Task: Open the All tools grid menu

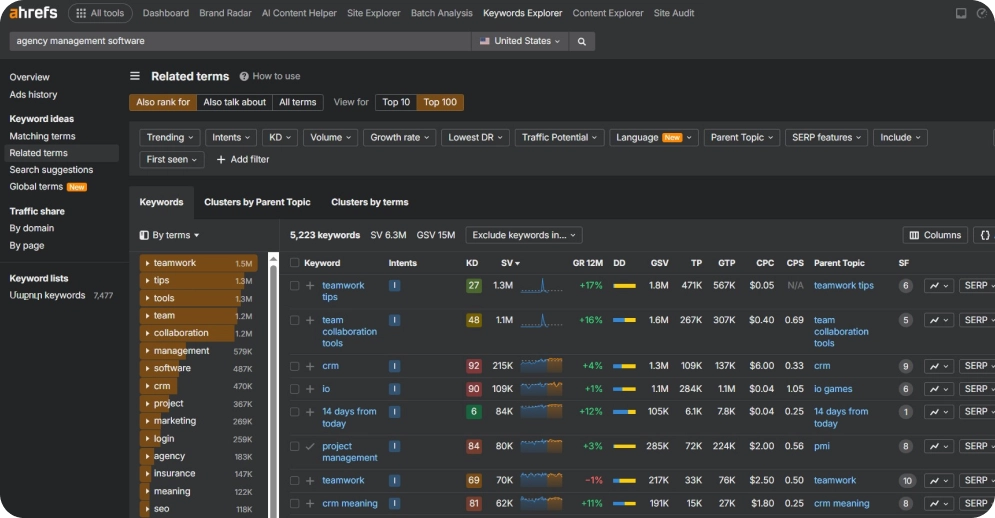Action: [100, 13]
